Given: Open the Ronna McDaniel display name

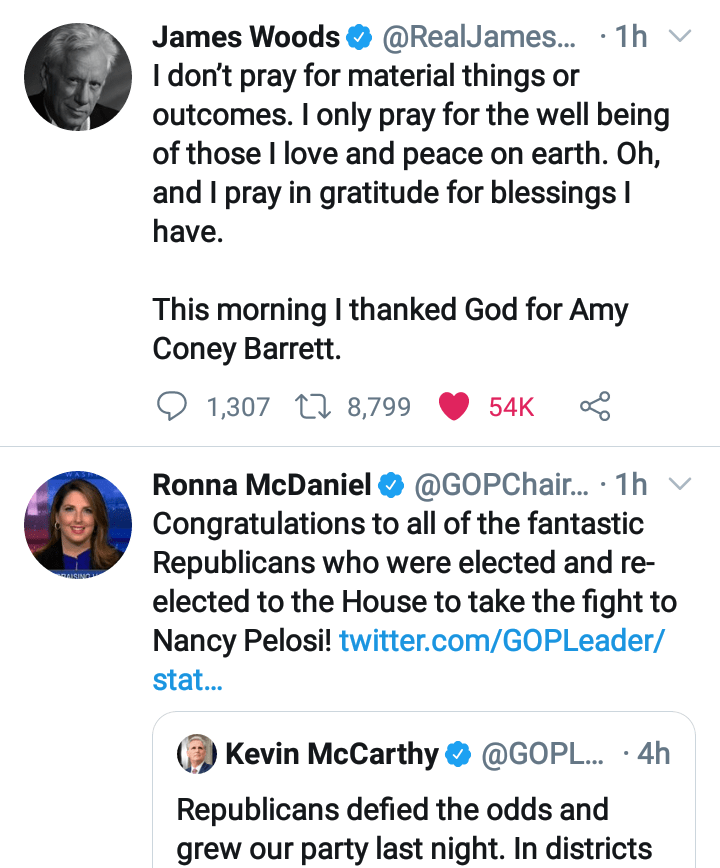Looking at the screenshot, I should point(262,485).
